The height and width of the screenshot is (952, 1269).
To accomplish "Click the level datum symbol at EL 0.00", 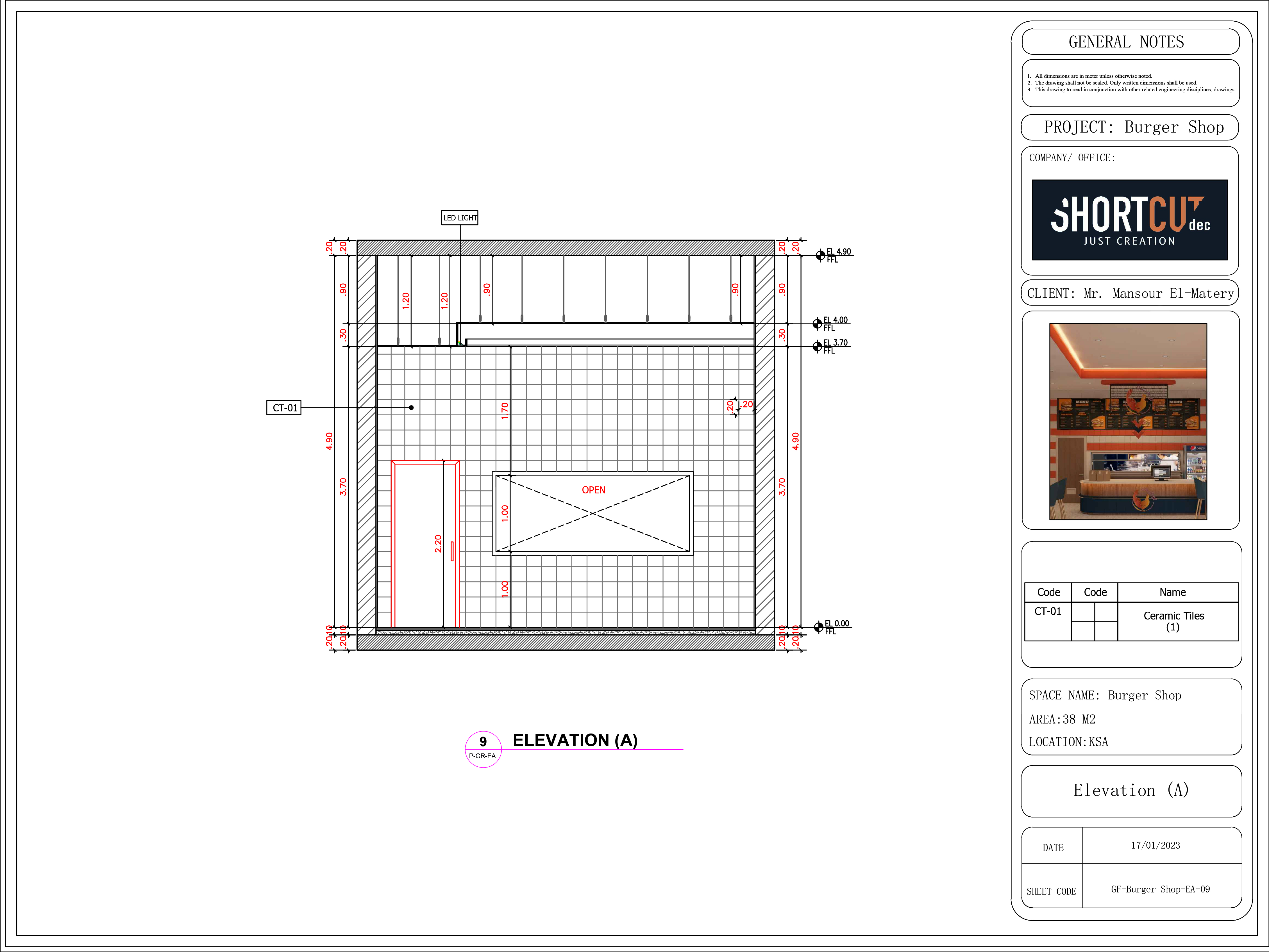I will (x=819, y=627).
